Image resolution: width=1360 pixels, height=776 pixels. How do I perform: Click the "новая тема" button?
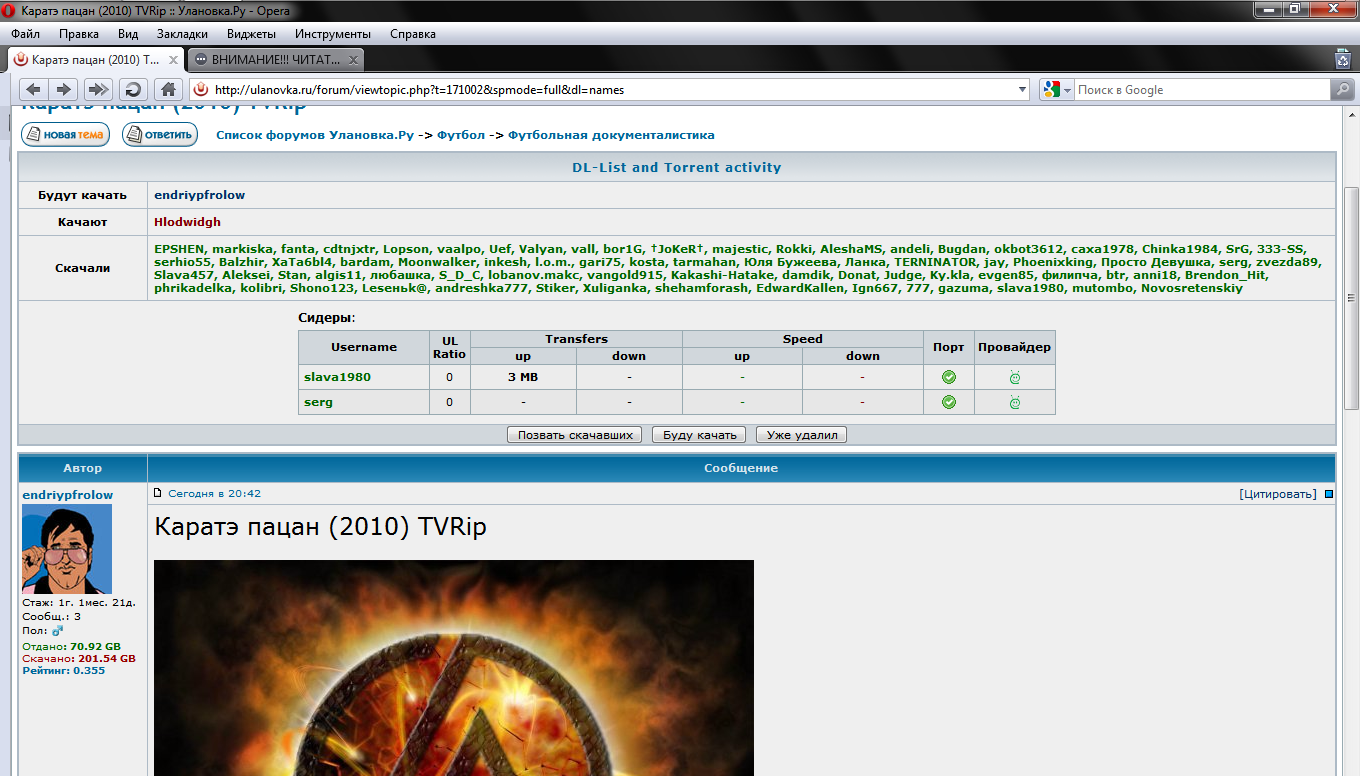(65, 134)
